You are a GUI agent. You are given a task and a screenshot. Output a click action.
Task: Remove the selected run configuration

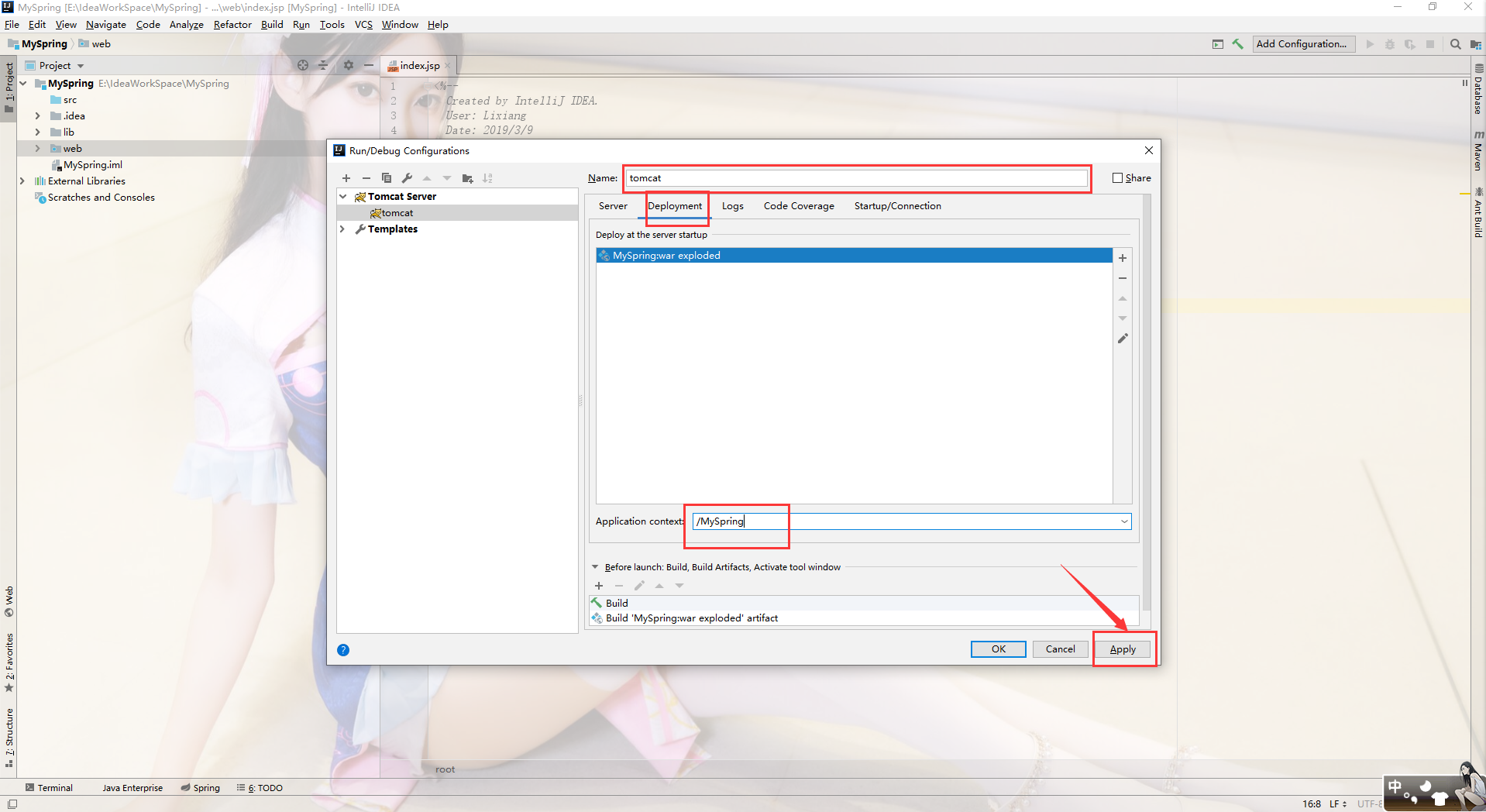[x=366, y=178]
